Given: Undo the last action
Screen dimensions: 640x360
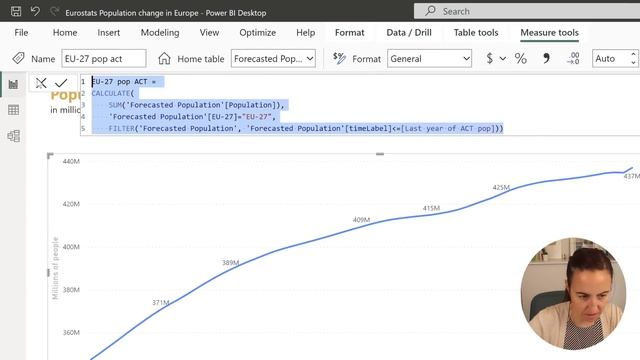Looking at the screenshot, I should tap(35, 11).
